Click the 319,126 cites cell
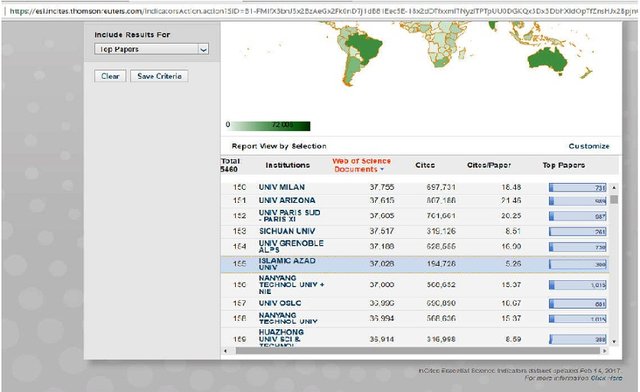Image resolution: width=640 pixels, height=392 pixels. tap(441, 231)
